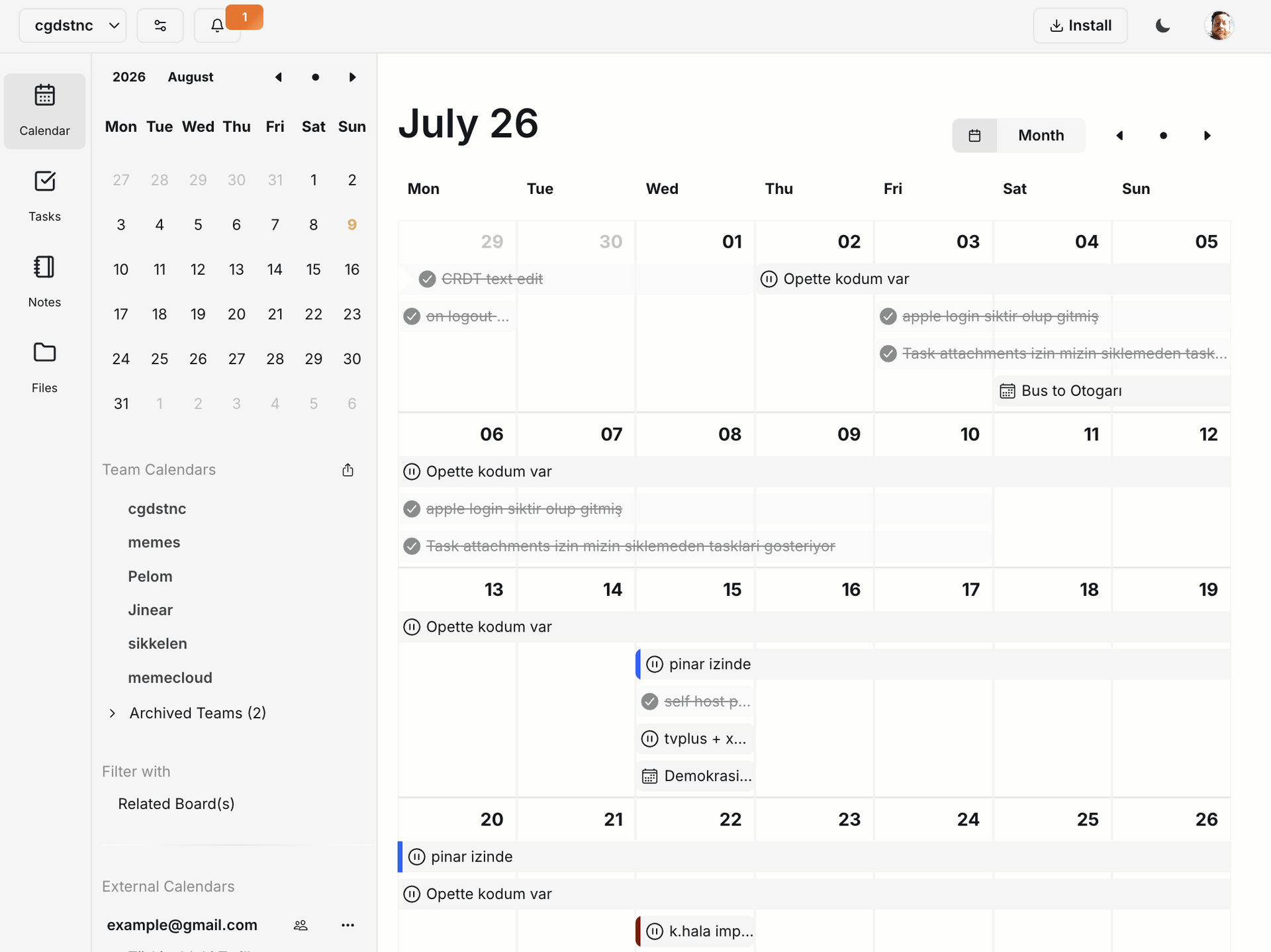Go to previous month in main calendar
The height and width of the screenshot is (952, 1271).
point(1119,136)
